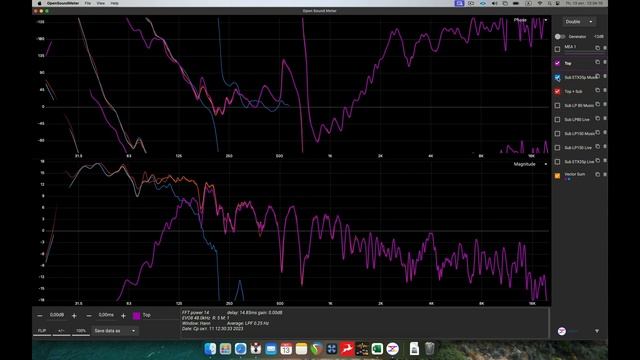
Task: Open the File menu
Action: [88, 3]
